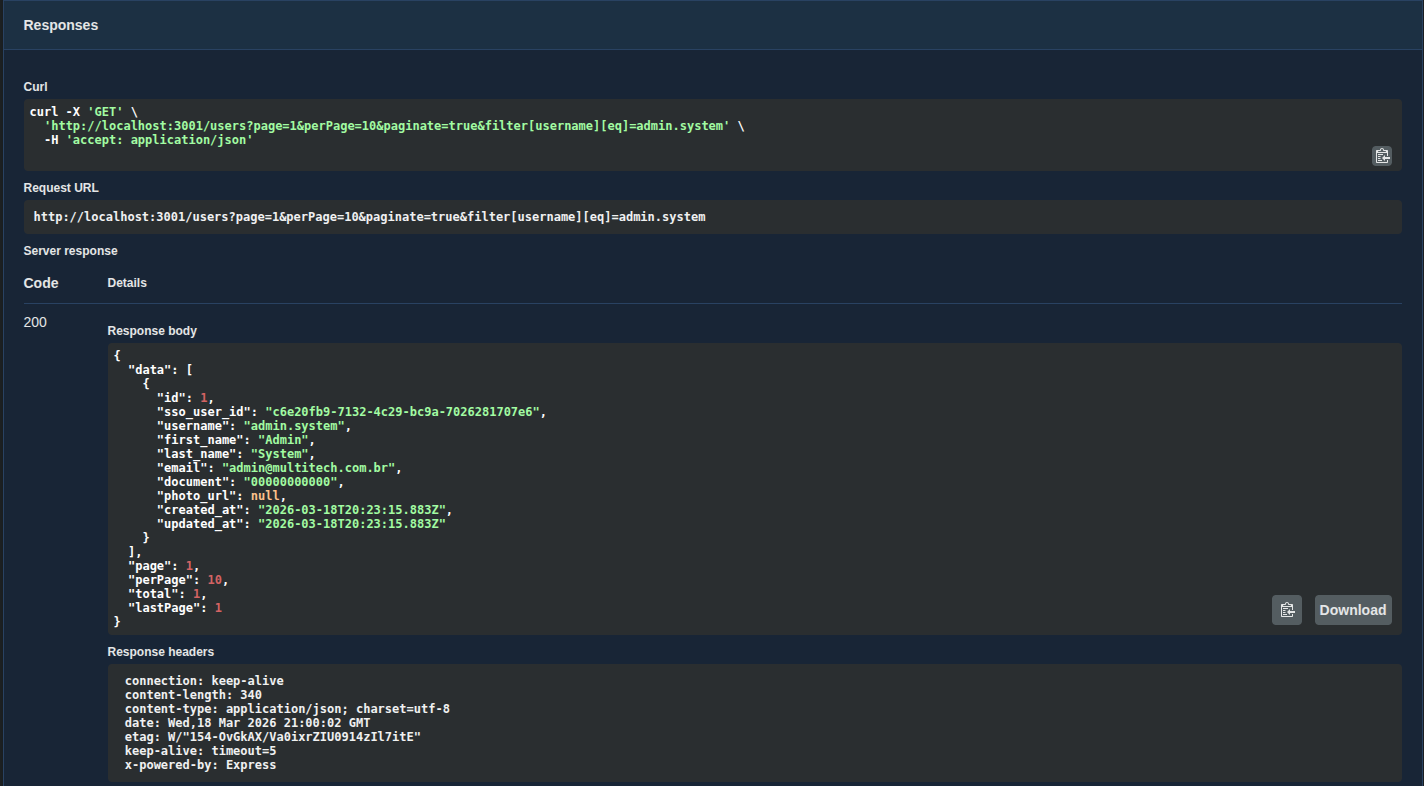Click the Request URL text field
Screen dimensions: 1424x786
[712, 217]
